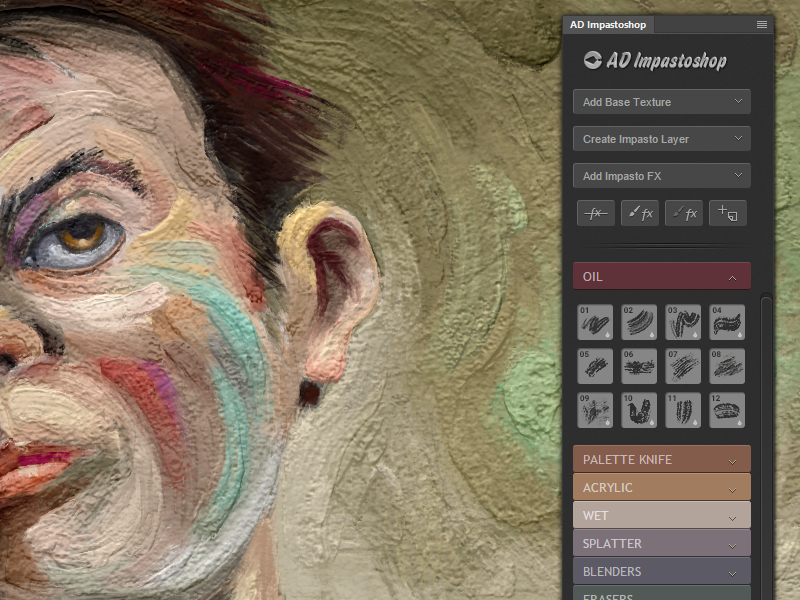Click the strikethrough fx remove effects icon
Image resolution: width=800 pixels, height=600 pixels.
point(595,213)
